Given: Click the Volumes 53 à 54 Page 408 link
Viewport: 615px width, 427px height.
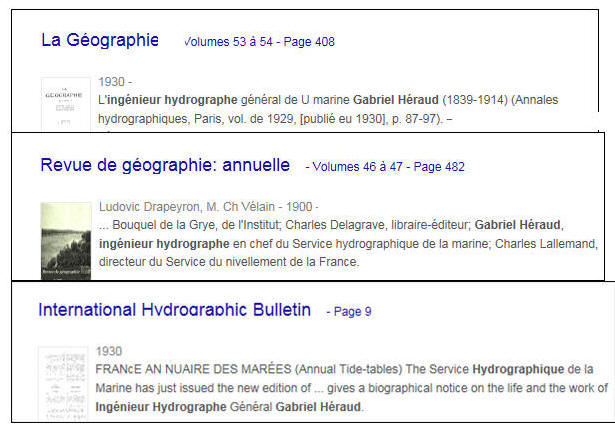Looking at the screenshot, I should point(260,42).
